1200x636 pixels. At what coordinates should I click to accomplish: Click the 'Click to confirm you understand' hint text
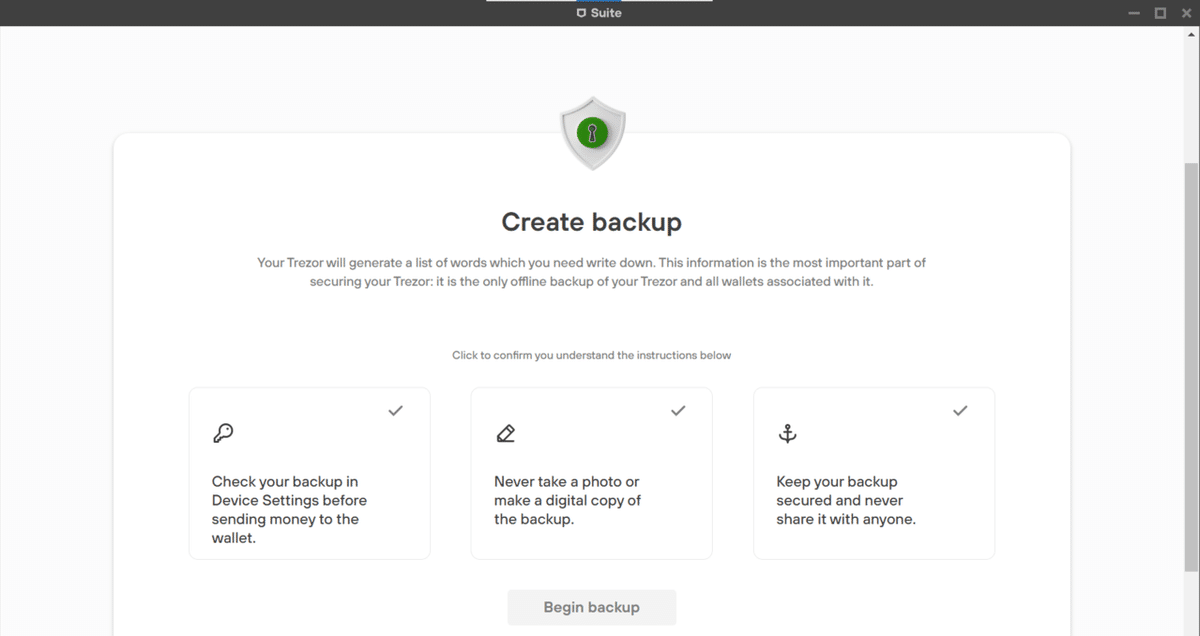pos(591,355)
